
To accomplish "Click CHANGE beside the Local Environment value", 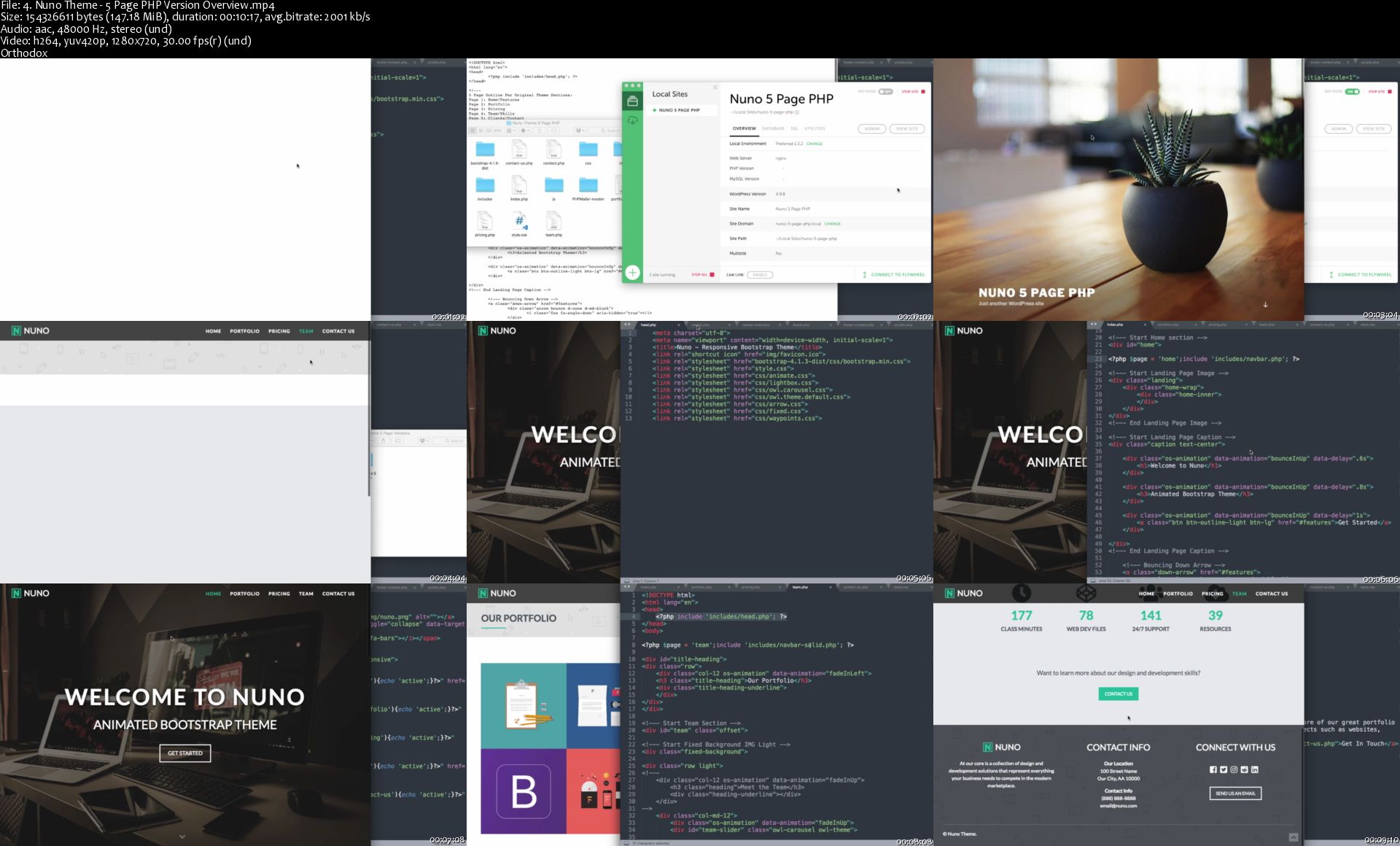I will (814, 144).
